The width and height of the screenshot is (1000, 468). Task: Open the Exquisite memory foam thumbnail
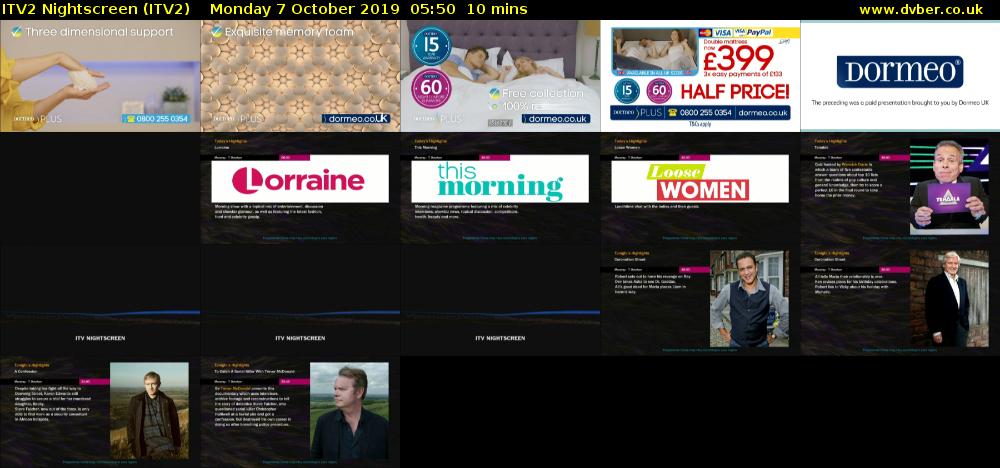point(300,76)
